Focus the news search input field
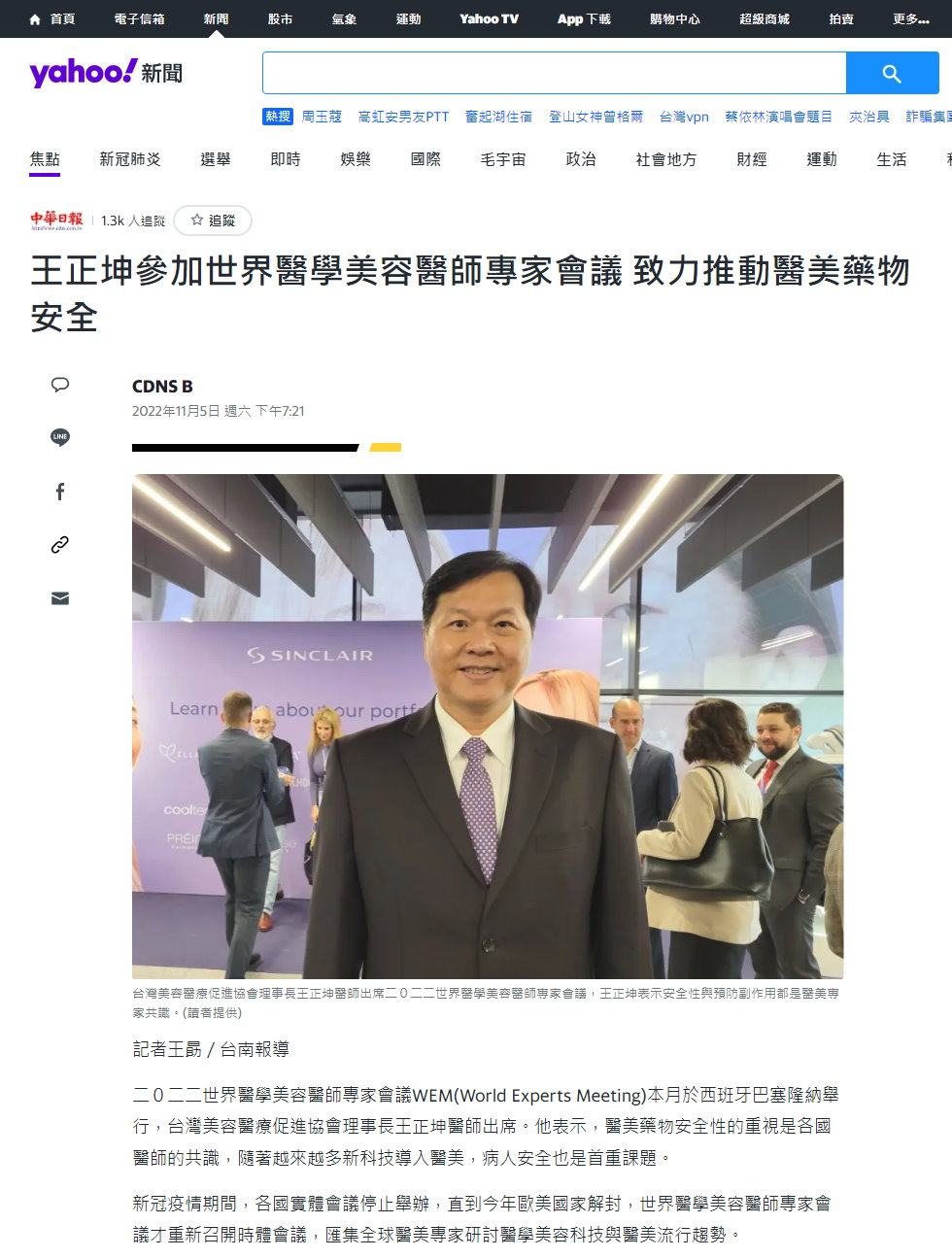 (x=555, y=74)
